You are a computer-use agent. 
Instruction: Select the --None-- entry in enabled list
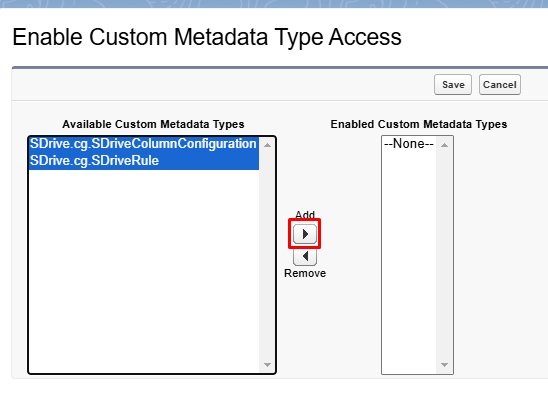click(409, 144)
